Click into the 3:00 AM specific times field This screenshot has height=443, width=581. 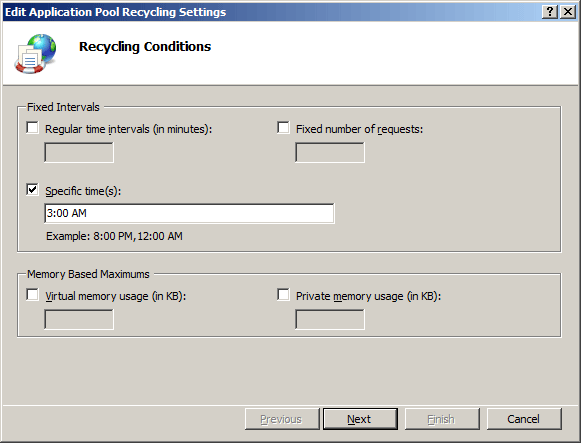coord(189,213)
